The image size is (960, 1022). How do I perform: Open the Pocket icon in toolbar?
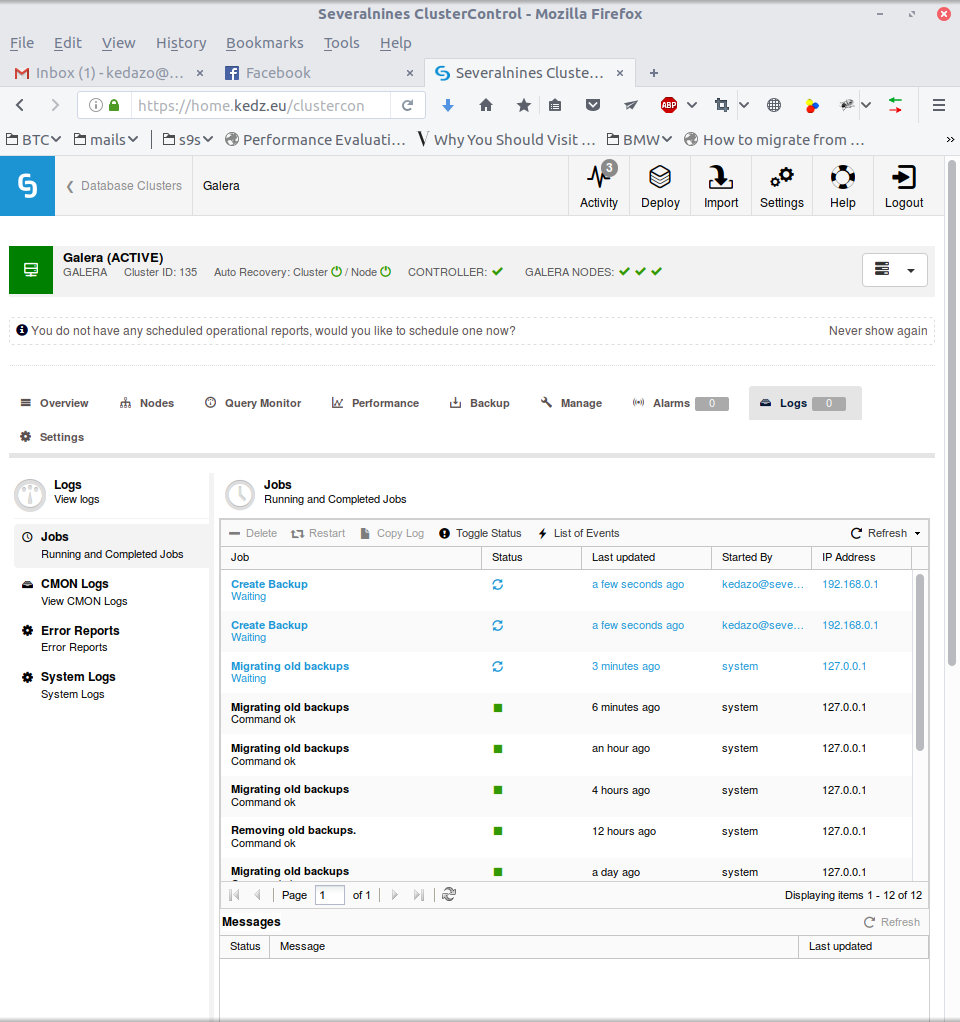pos(592,105)
